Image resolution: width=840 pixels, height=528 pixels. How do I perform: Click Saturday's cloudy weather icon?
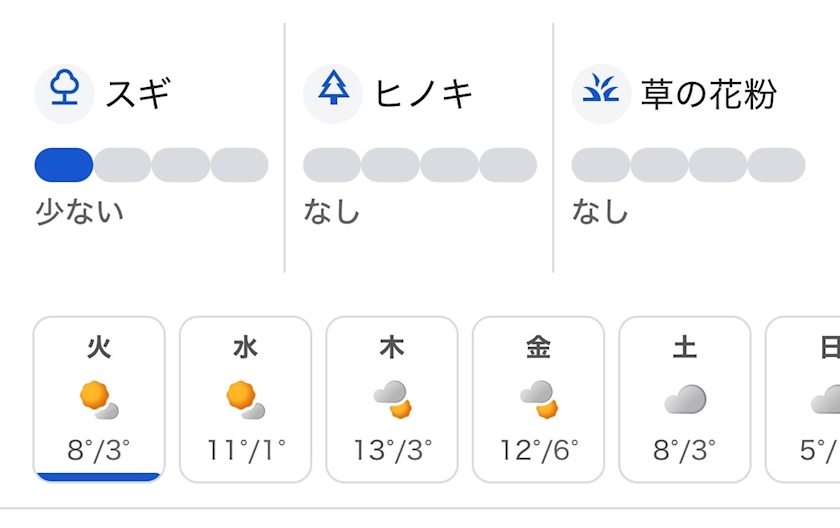[685, 400]
